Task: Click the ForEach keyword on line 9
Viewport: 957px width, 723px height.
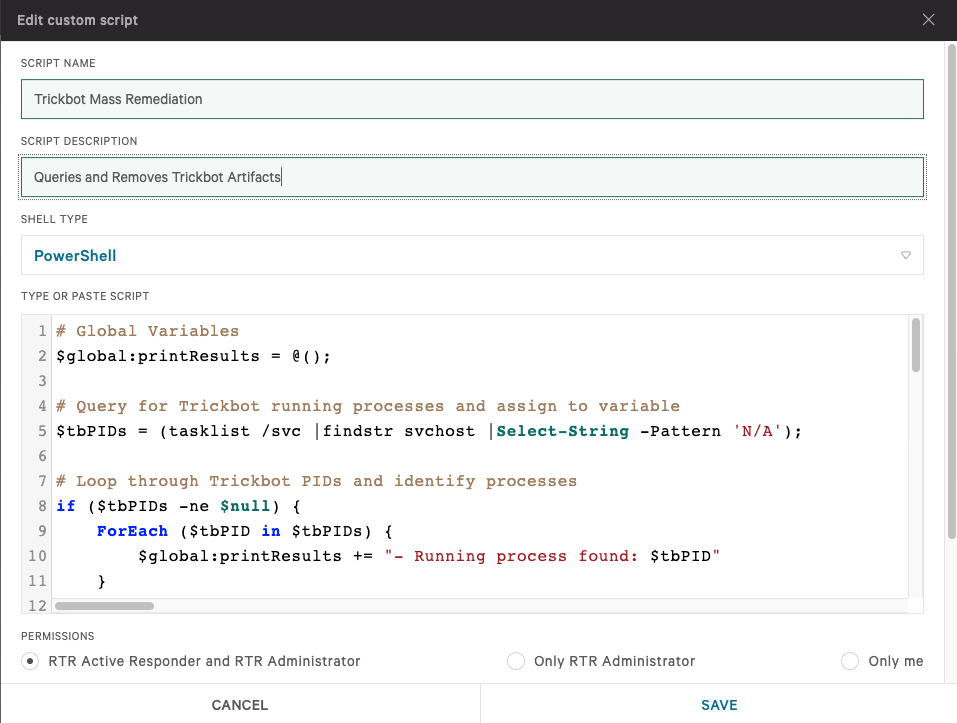Action: point(132,531)
